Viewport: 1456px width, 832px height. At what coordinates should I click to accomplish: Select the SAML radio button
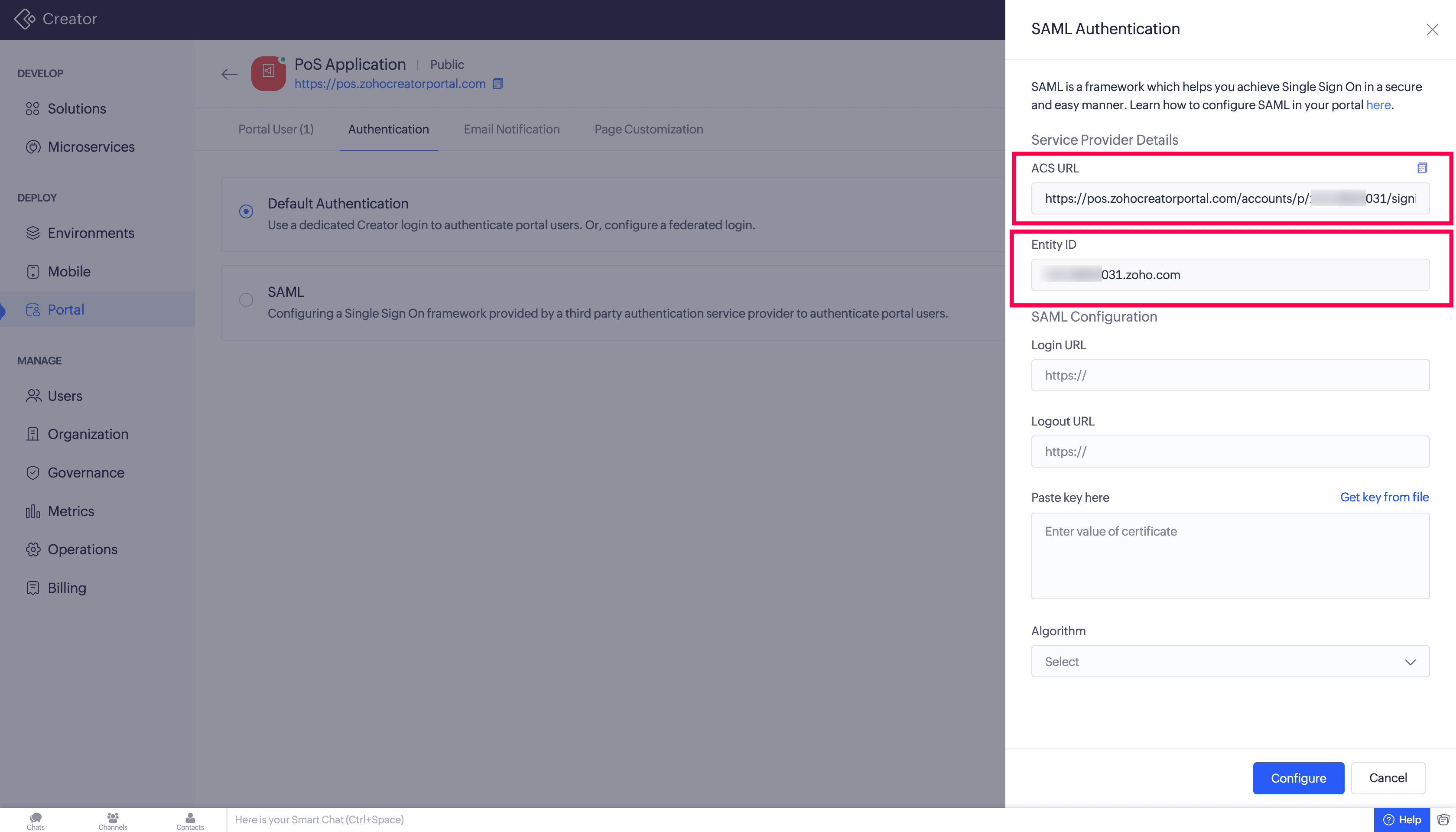[x=246, y=300]
